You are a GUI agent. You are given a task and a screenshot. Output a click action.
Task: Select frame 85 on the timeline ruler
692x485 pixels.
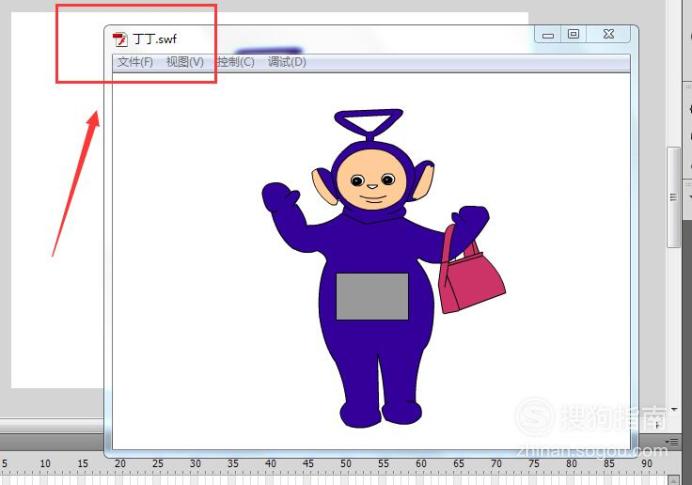609,464
